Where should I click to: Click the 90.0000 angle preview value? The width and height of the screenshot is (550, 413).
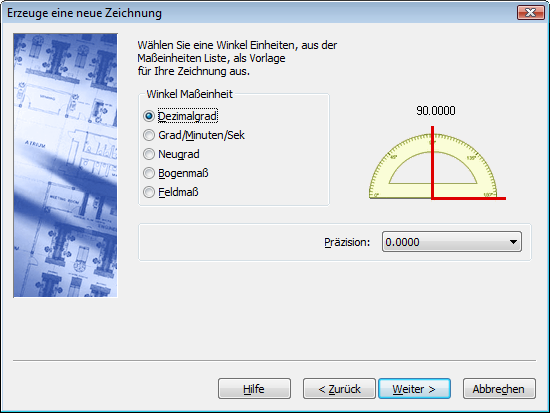coord(436,111)
